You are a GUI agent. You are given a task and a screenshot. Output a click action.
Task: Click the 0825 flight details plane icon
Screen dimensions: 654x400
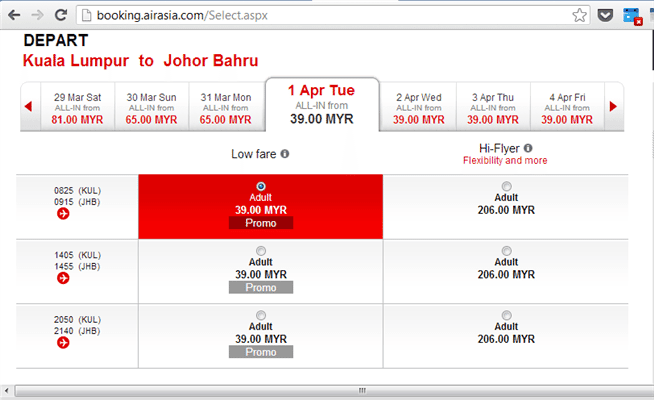pos(63,214)
